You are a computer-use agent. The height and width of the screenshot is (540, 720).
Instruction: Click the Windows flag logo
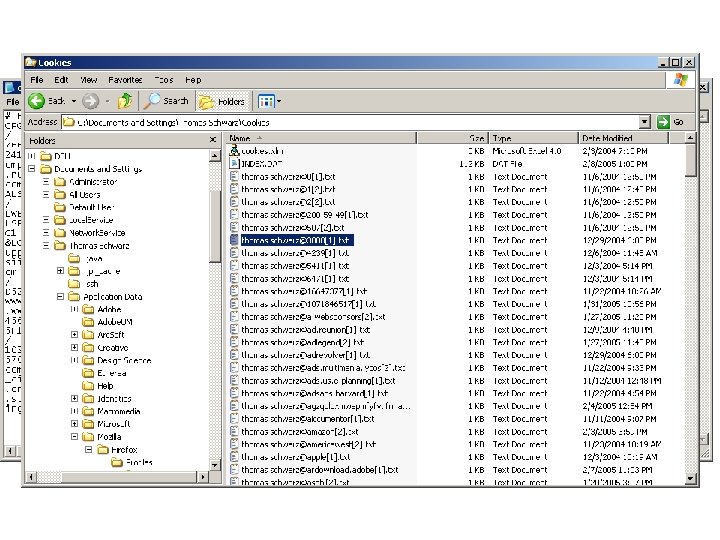click(681, 79)
